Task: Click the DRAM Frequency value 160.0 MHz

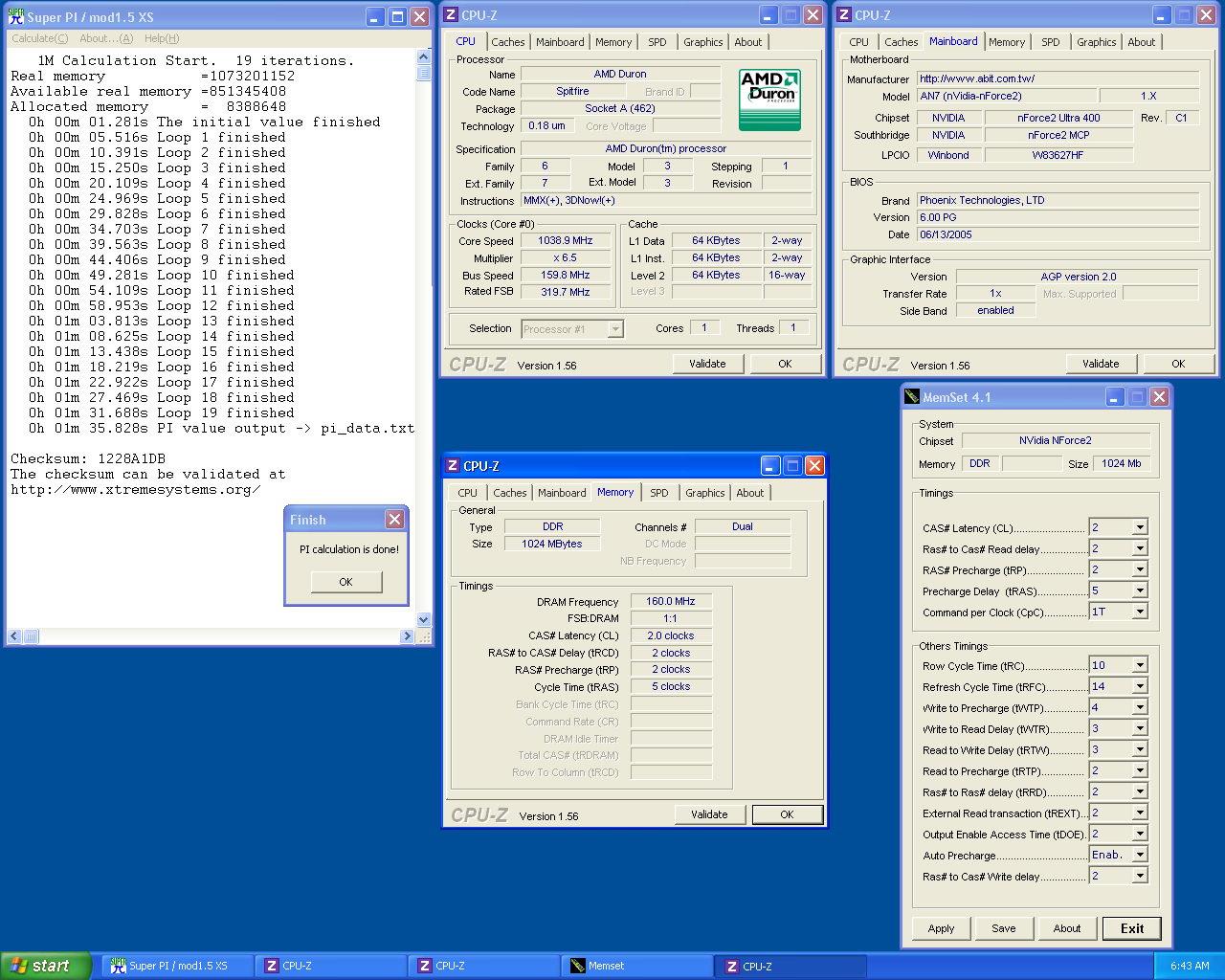Action: [x=671, y=601]
